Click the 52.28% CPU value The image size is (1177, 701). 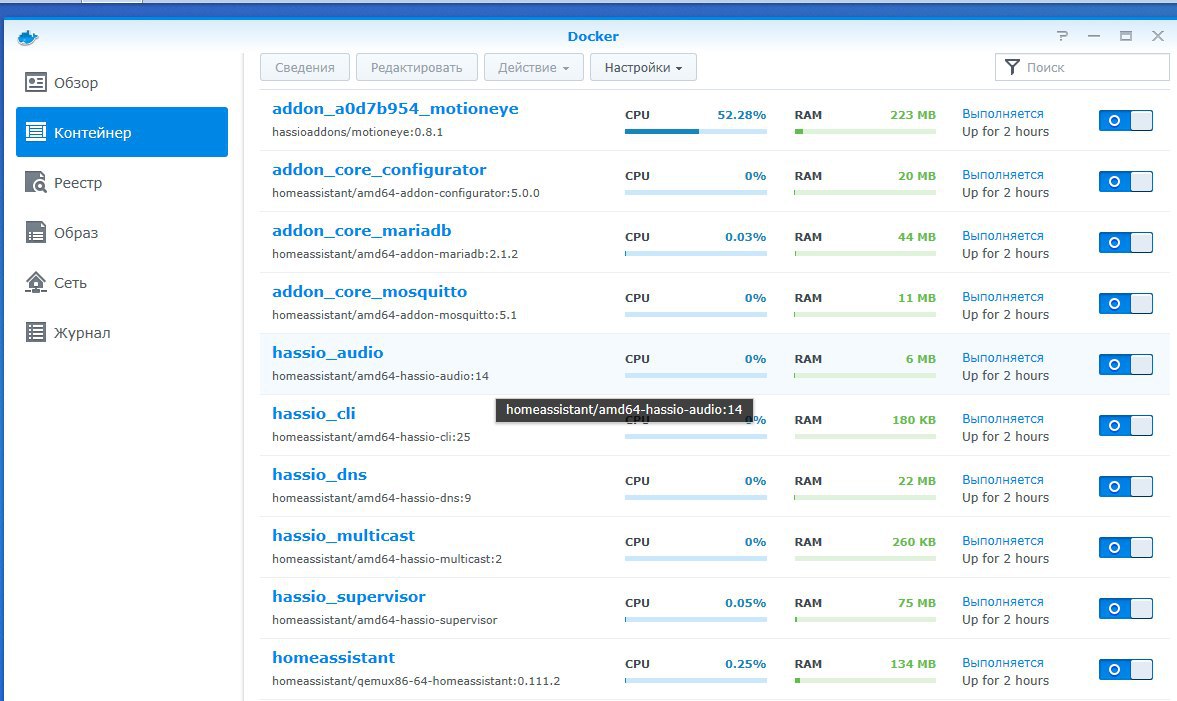pyautogui.click(x=741, y=115)
